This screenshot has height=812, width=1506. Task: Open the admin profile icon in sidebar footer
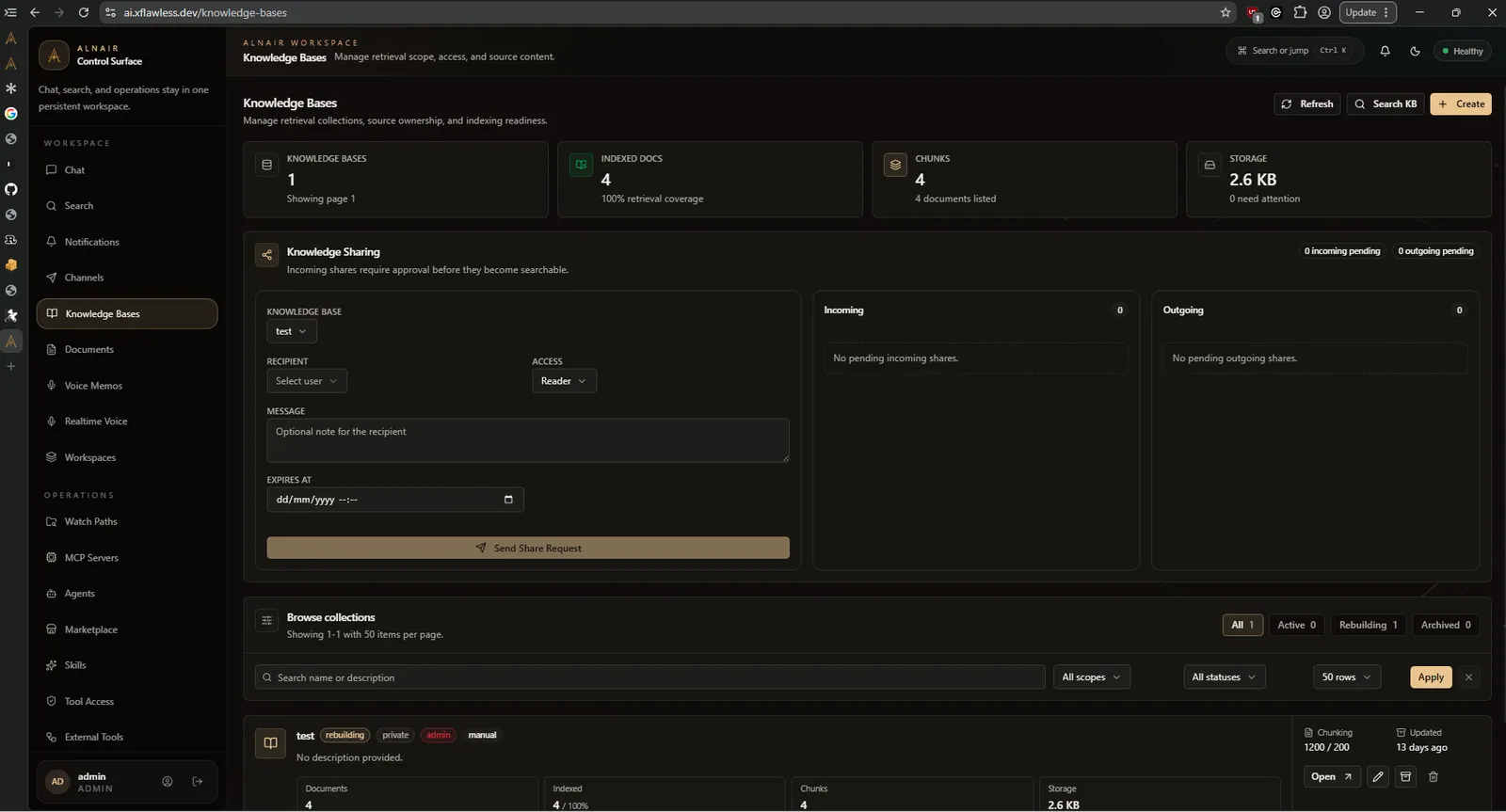pyautogui.click(x=168, y=781)
